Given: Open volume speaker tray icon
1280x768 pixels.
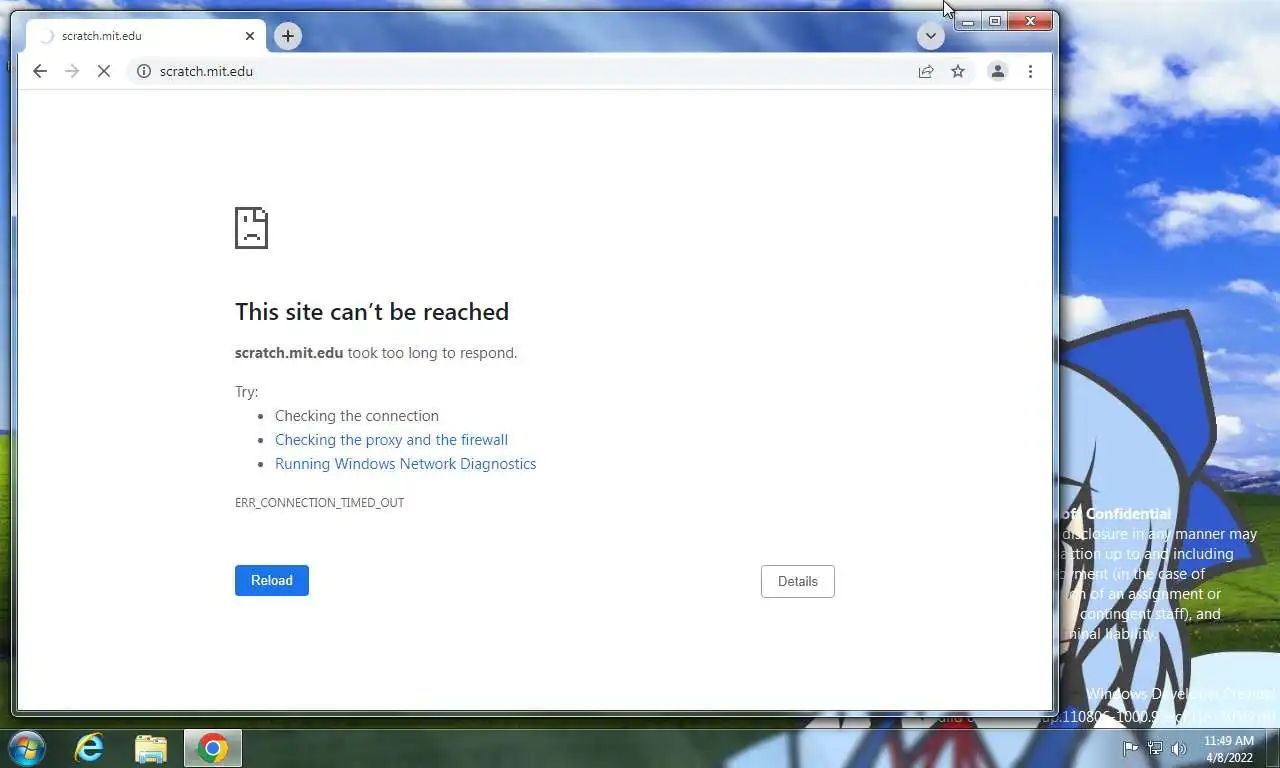Looking at the screenshot, I should point(1179,748).
